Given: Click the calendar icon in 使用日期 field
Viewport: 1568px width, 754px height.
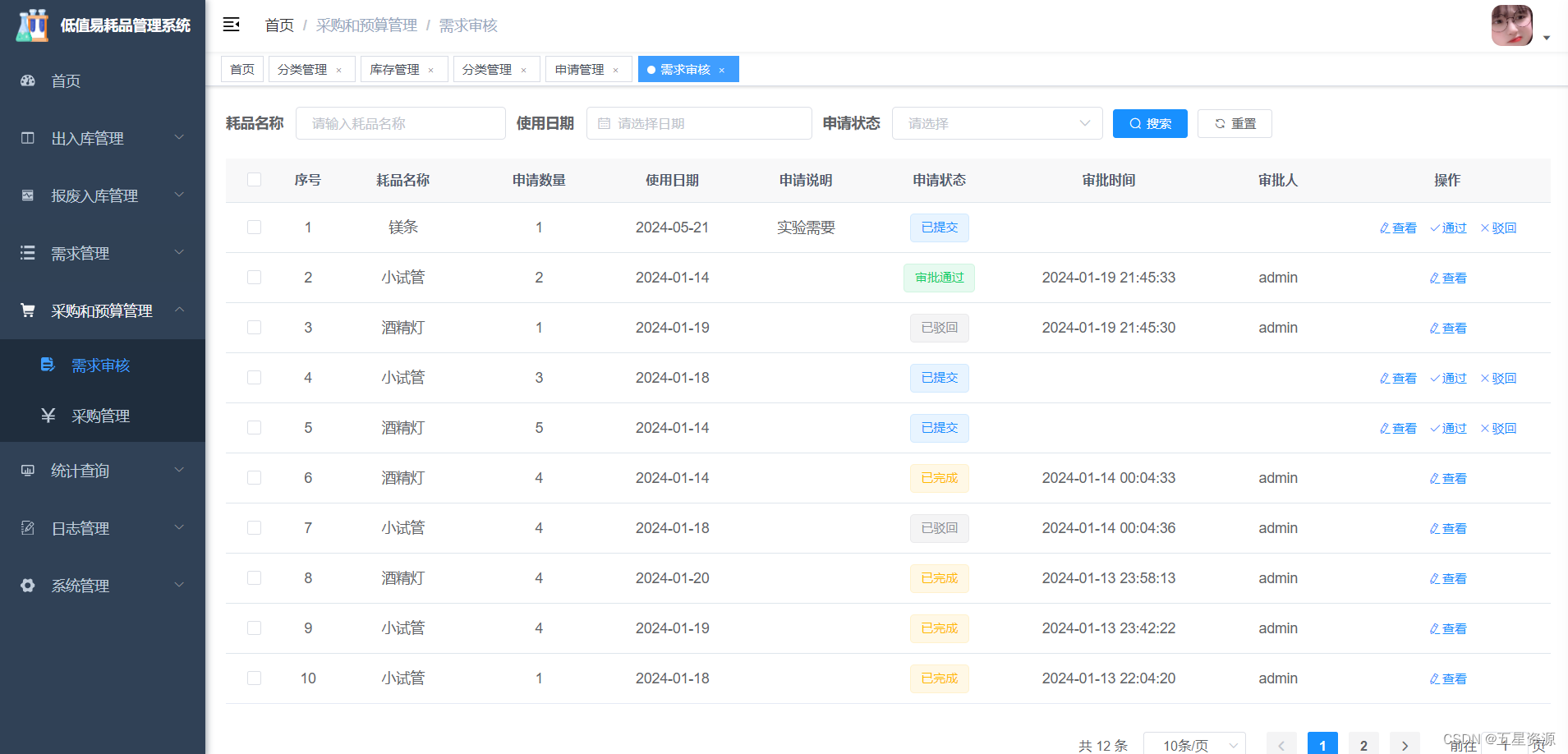Looking at the screenshot, I should [605, 124].
